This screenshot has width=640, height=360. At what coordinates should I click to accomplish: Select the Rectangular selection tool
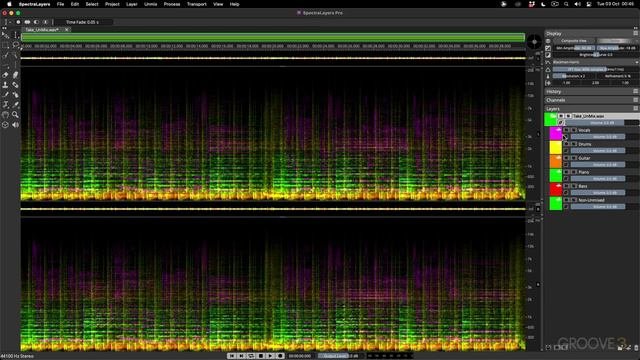click(5, 45)
